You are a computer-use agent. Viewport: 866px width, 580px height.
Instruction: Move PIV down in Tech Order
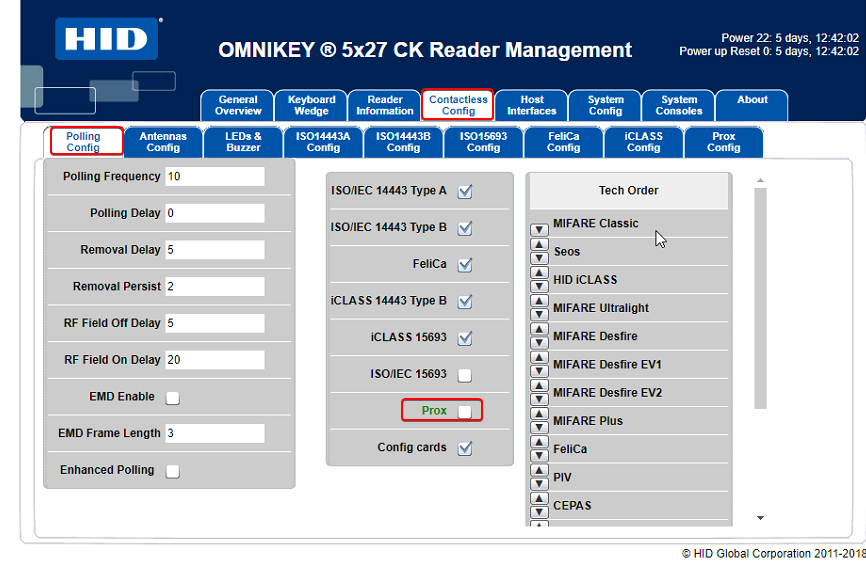click(x=539, y=483)
